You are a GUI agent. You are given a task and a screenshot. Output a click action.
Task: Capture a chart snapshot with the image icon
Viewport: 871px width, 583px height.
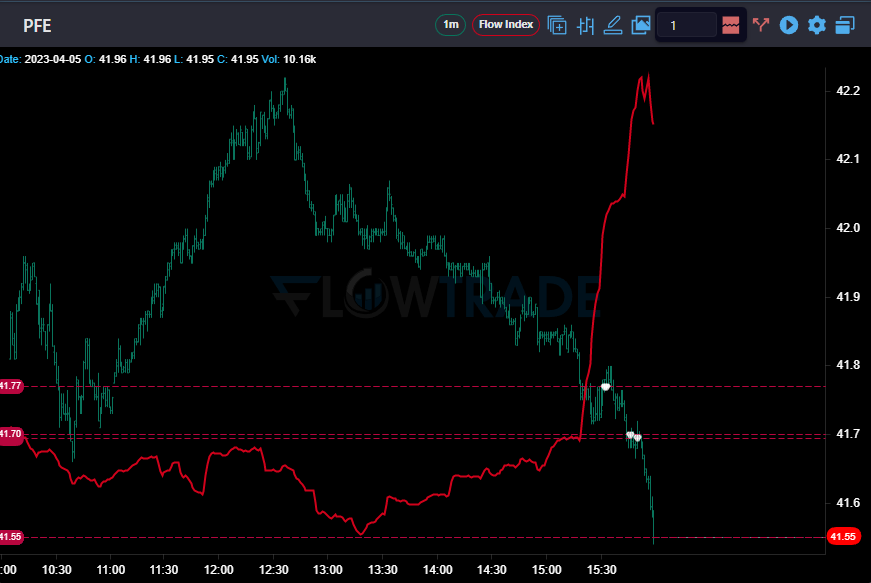640,25
